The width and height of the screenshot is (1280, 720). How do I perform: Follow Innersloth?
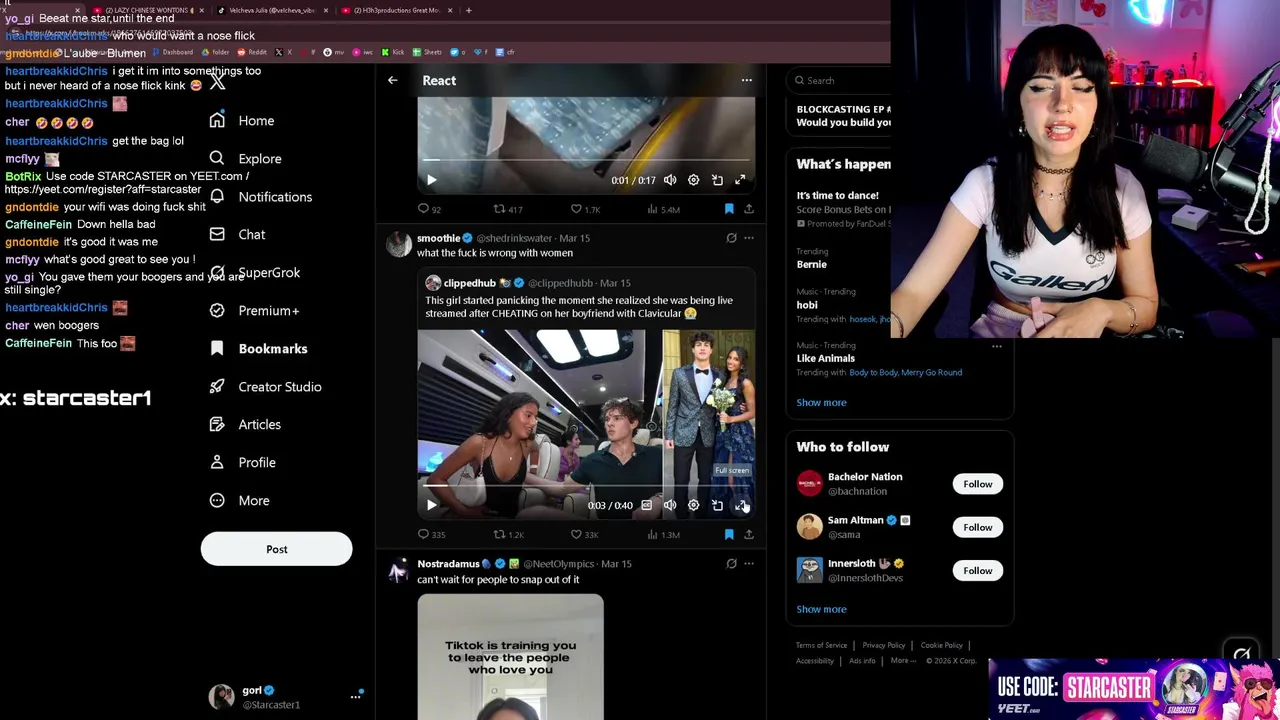[x=977, y=570]
